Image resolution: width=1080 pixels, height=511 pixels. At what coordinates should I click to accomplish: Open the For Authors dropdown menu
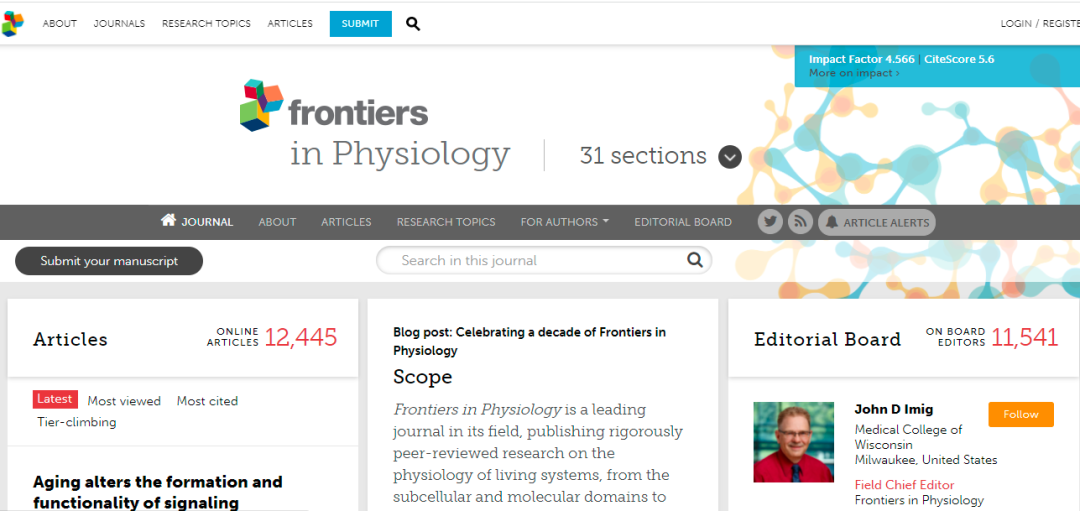coord(564,222)
